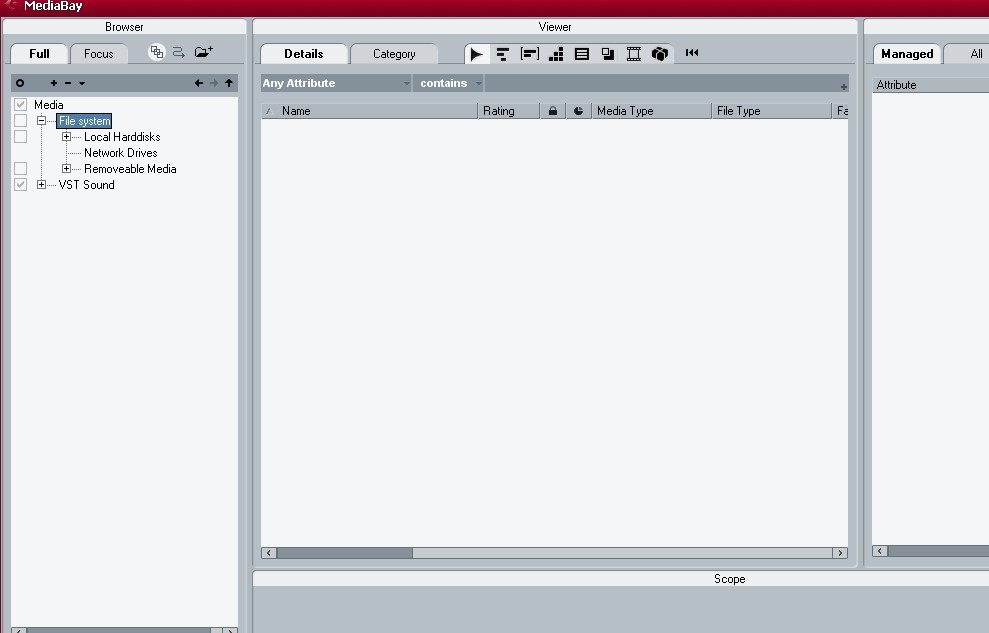Click the reset filter rewind icon
The width and height of the screenshot is (989, 633).
click(692, 52)
